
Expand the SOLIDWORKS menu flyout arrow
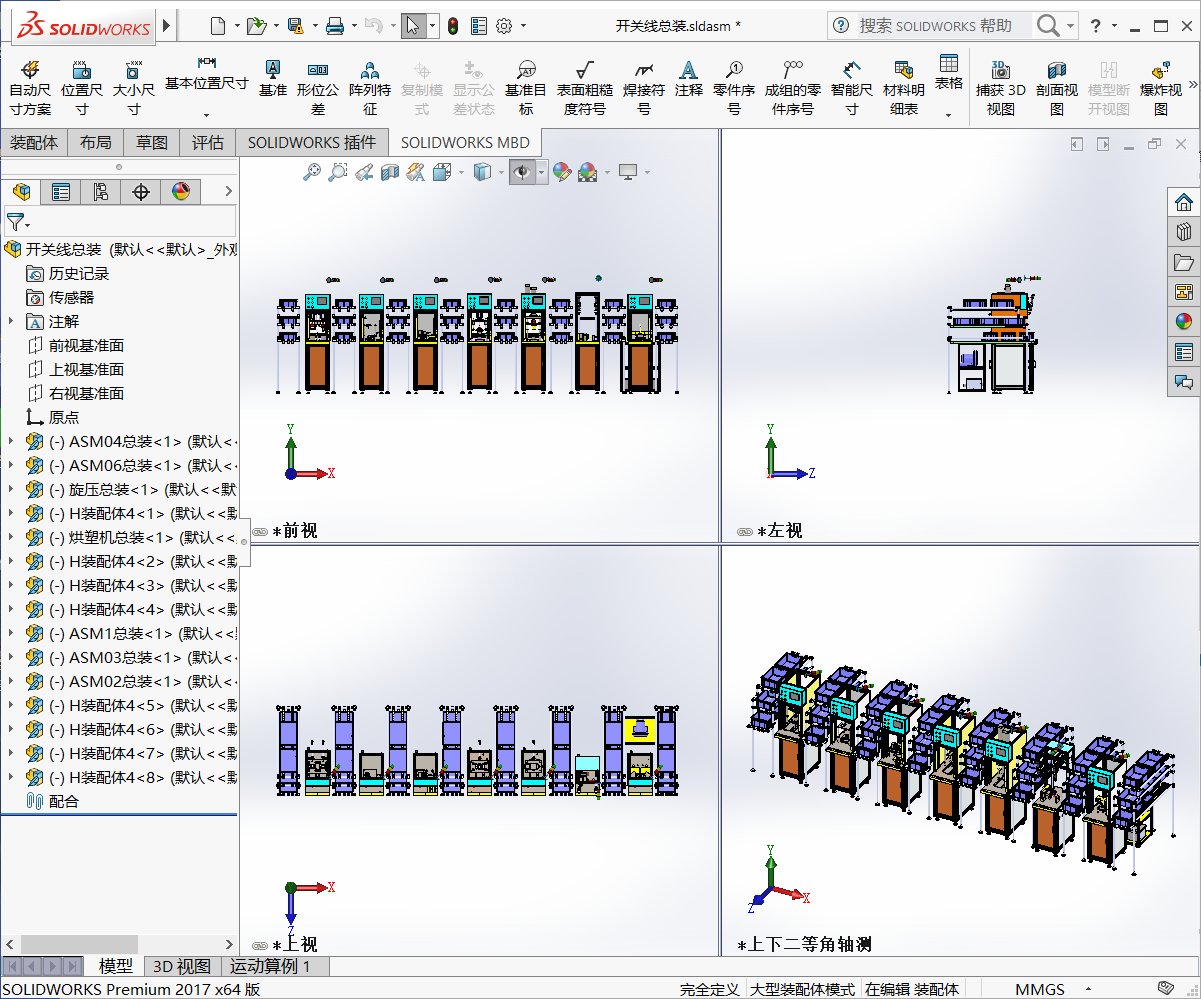click(x=166, y=26)
